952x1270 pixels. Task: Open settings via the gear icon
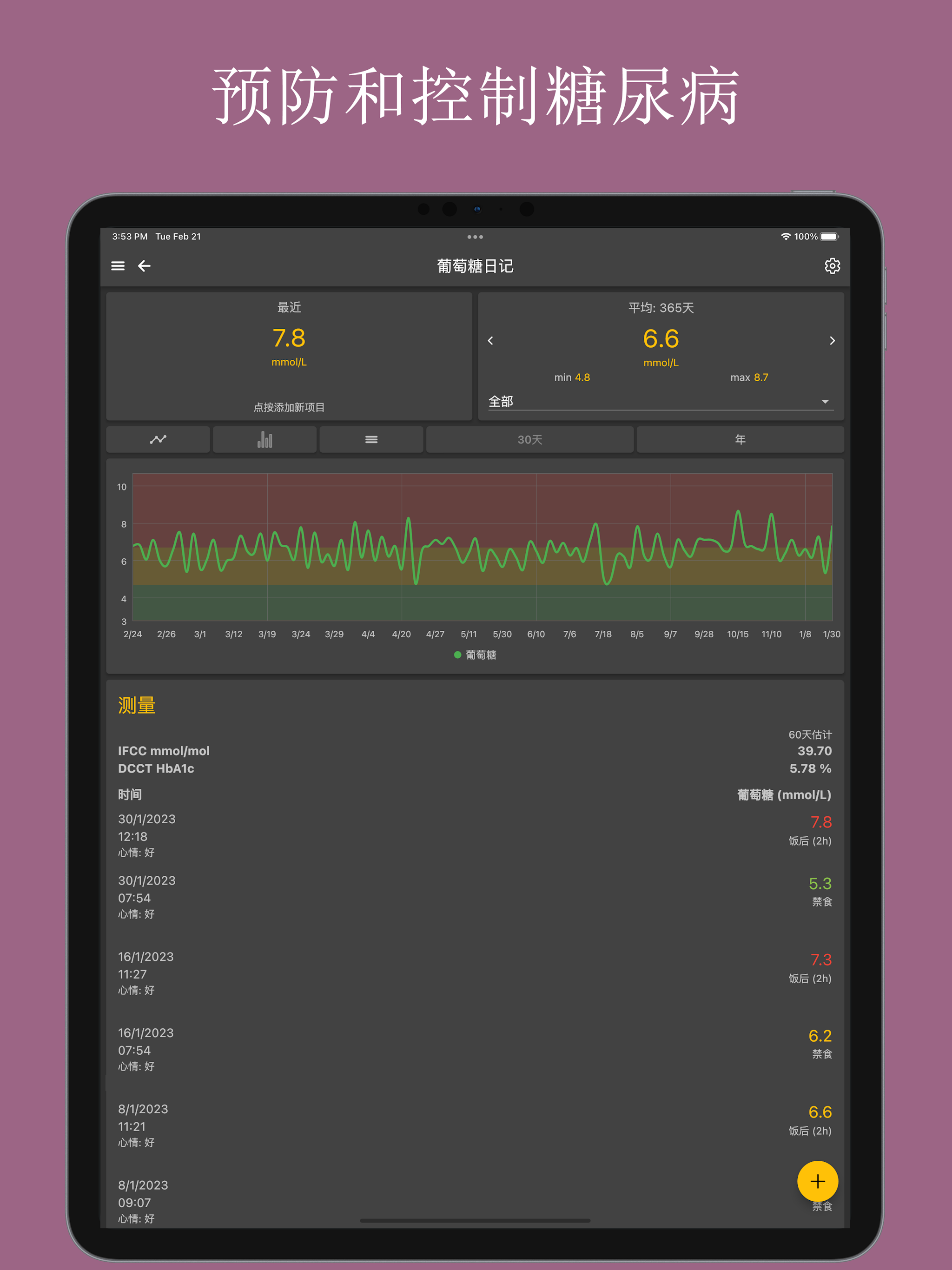click(x=832, y=266)
